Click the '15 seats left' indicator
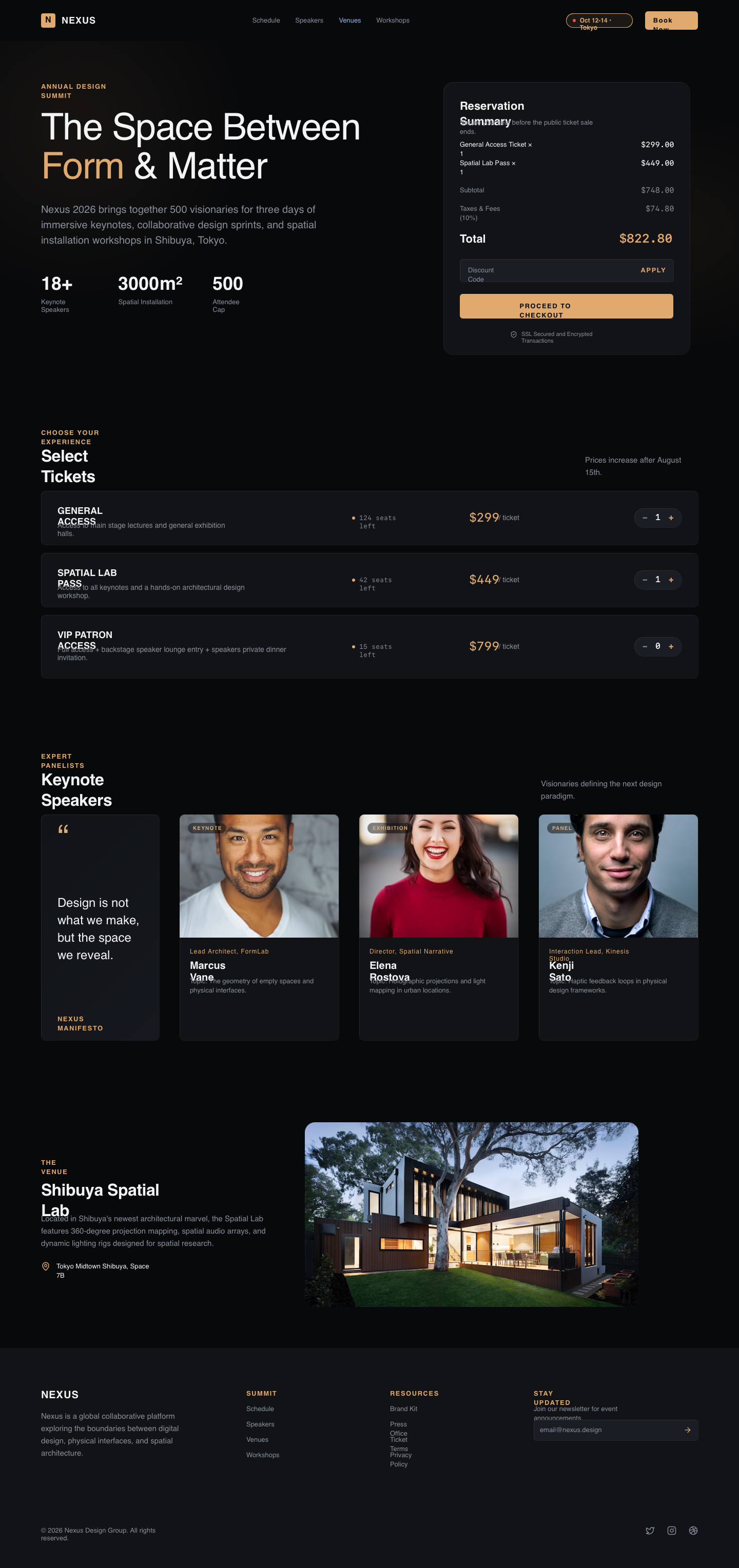 pos(372,651)
